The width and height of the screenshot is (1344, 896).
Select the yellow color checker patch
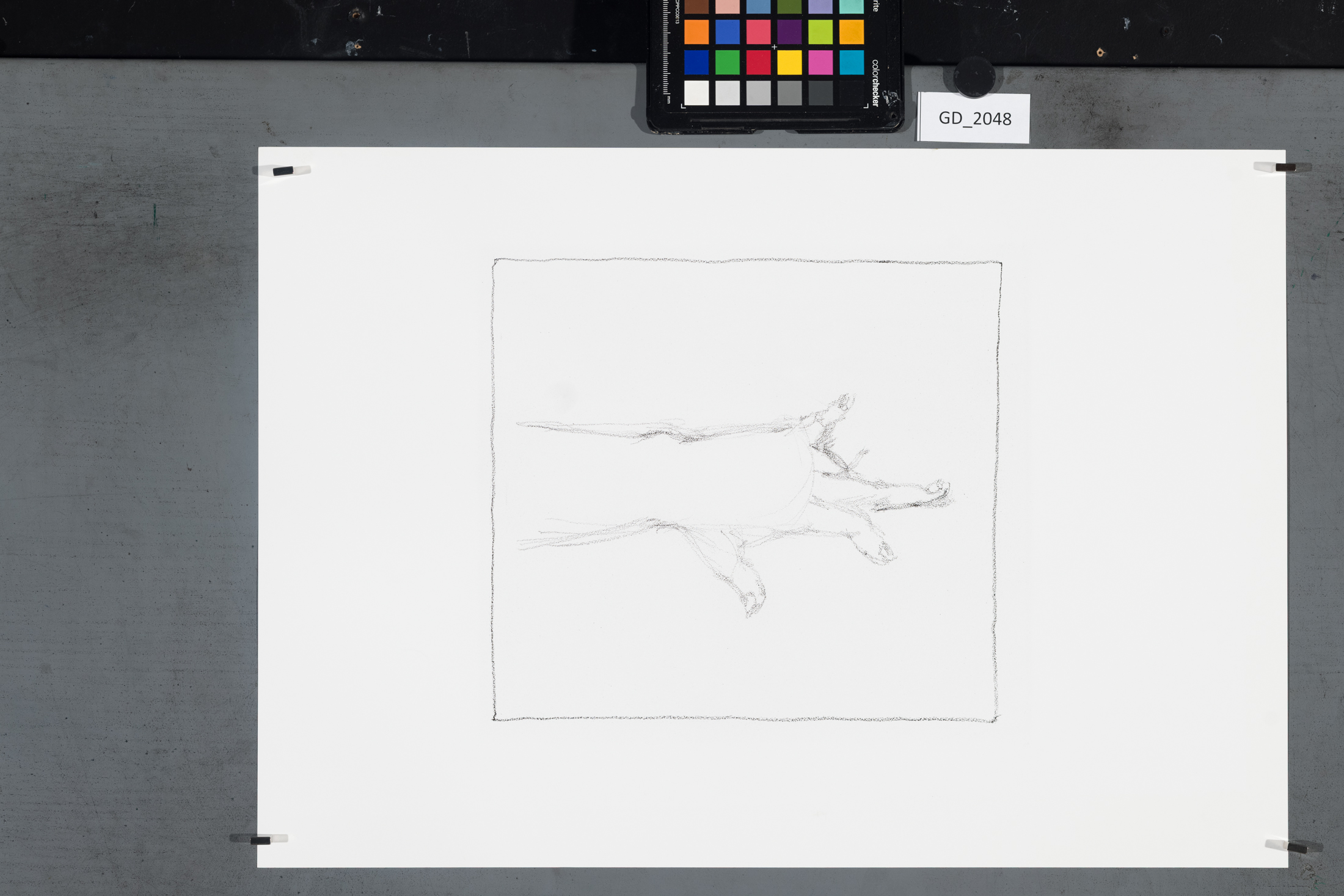(789, 62)
